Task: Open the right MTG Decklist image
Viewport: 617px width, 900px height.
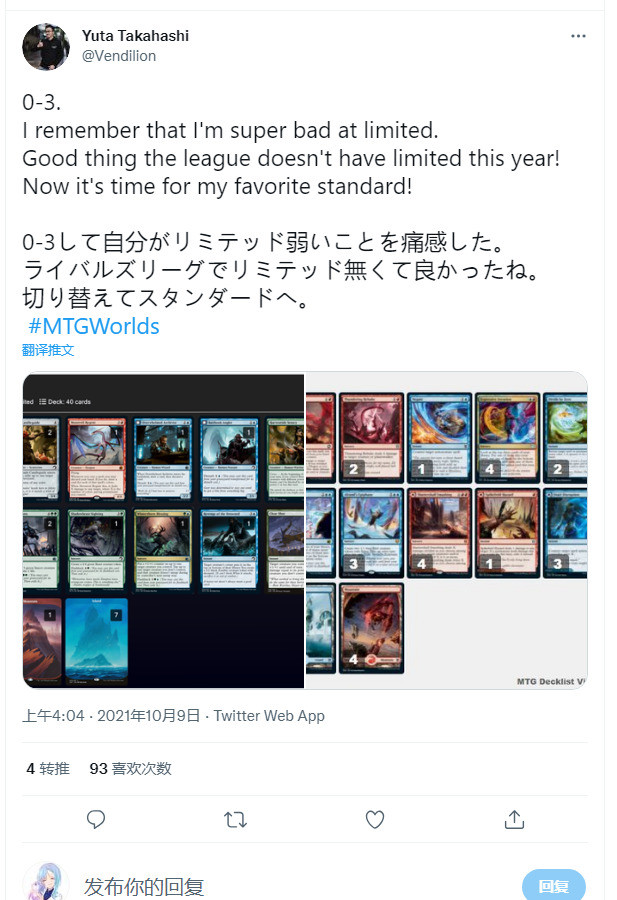Action: click(447, 530)
